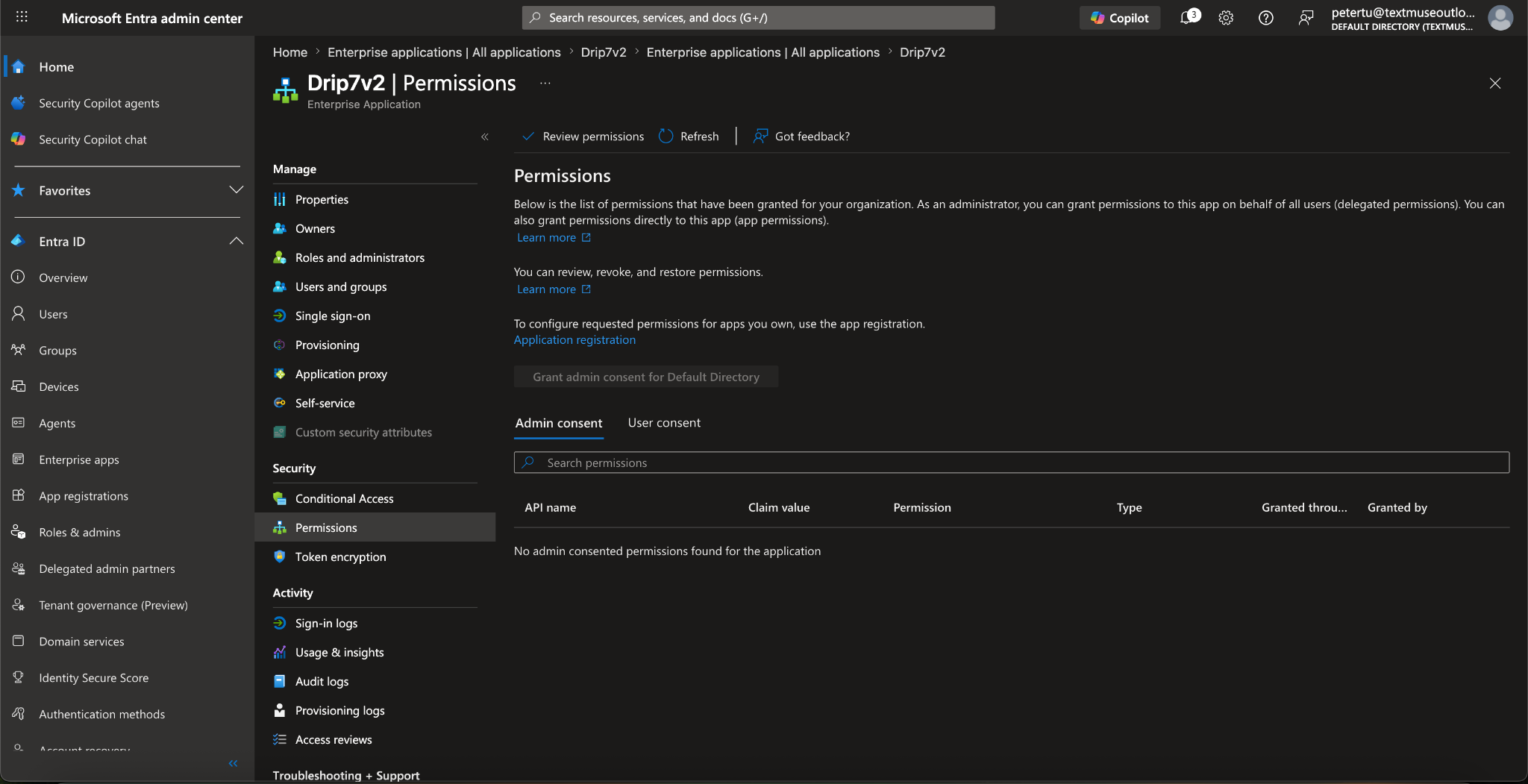The height and width of the screenshot is (784, 1528).
Task: Open Devices in left navigation
Action: [59, 386]
